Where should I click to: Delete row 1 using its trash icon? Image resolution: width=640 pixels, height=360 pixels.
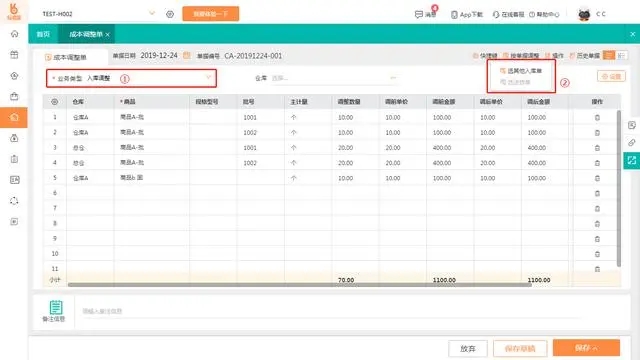tap(597, 118)
